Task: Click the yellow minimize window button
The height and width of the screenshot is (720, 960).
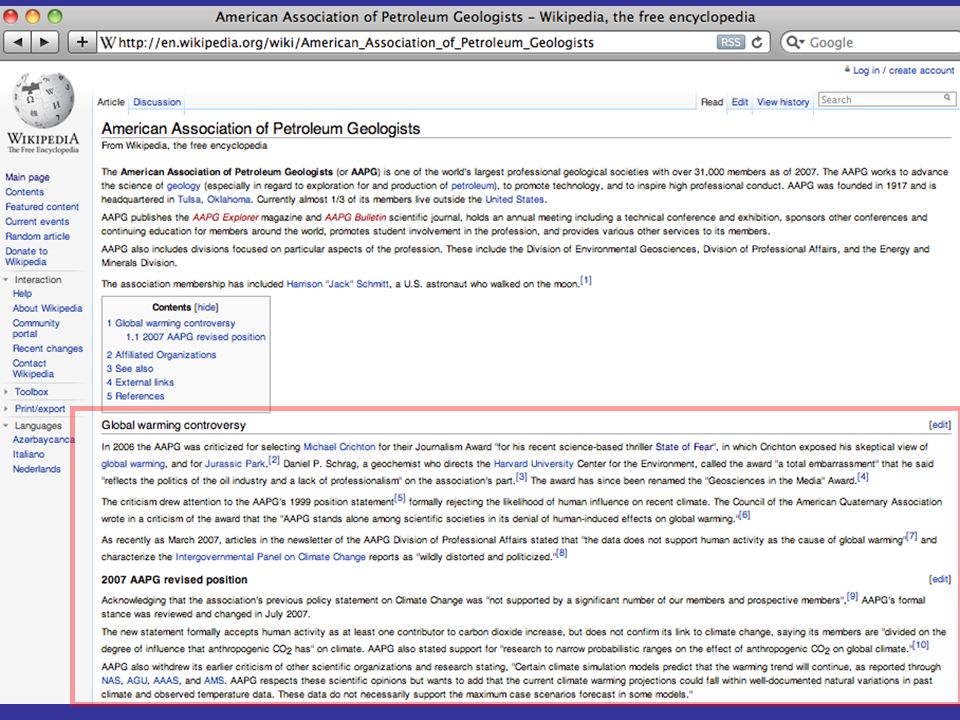Action: (33, 17)
